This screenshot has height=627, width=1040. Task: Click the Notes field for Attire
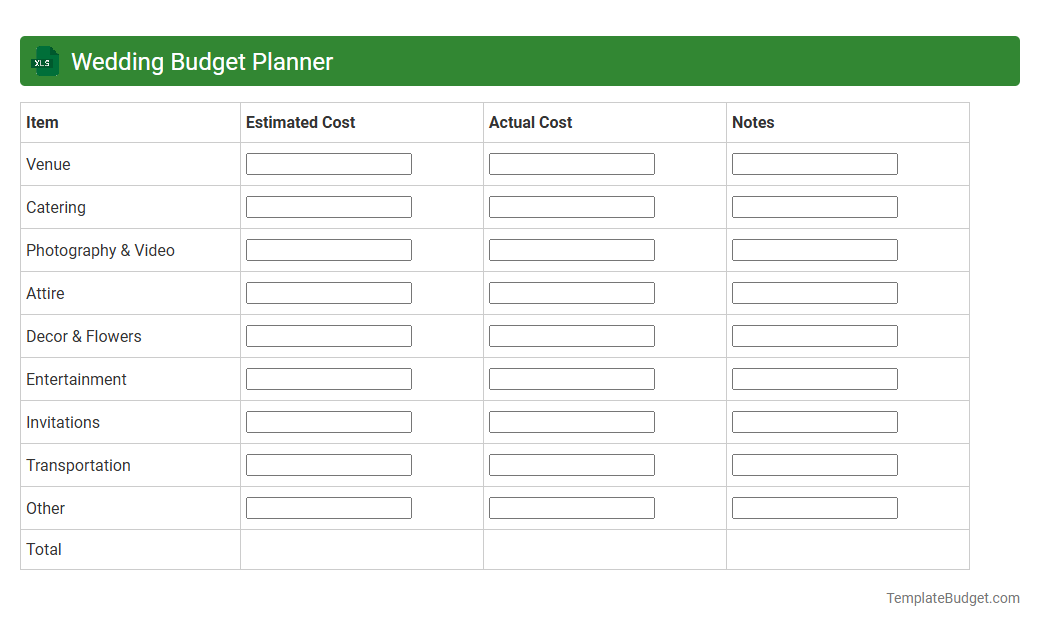tap(814, 292)
